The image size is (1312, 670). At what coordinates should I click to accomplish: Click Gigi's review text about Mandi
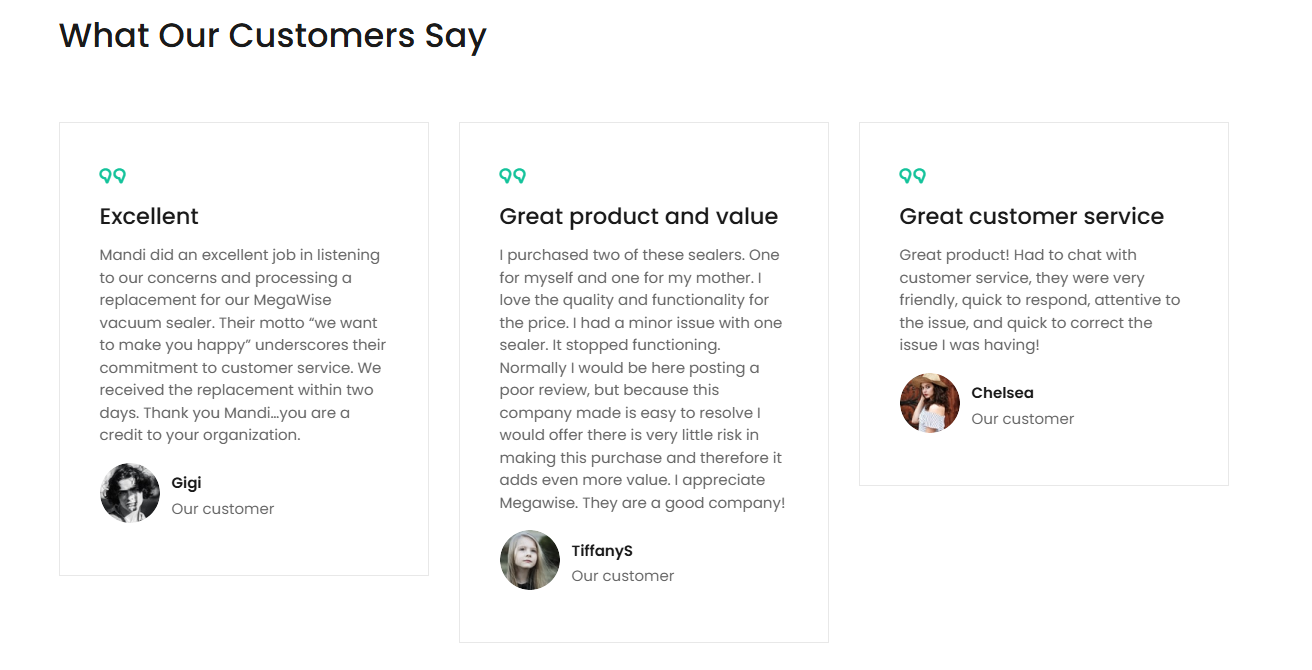click(x=242, y=345)
